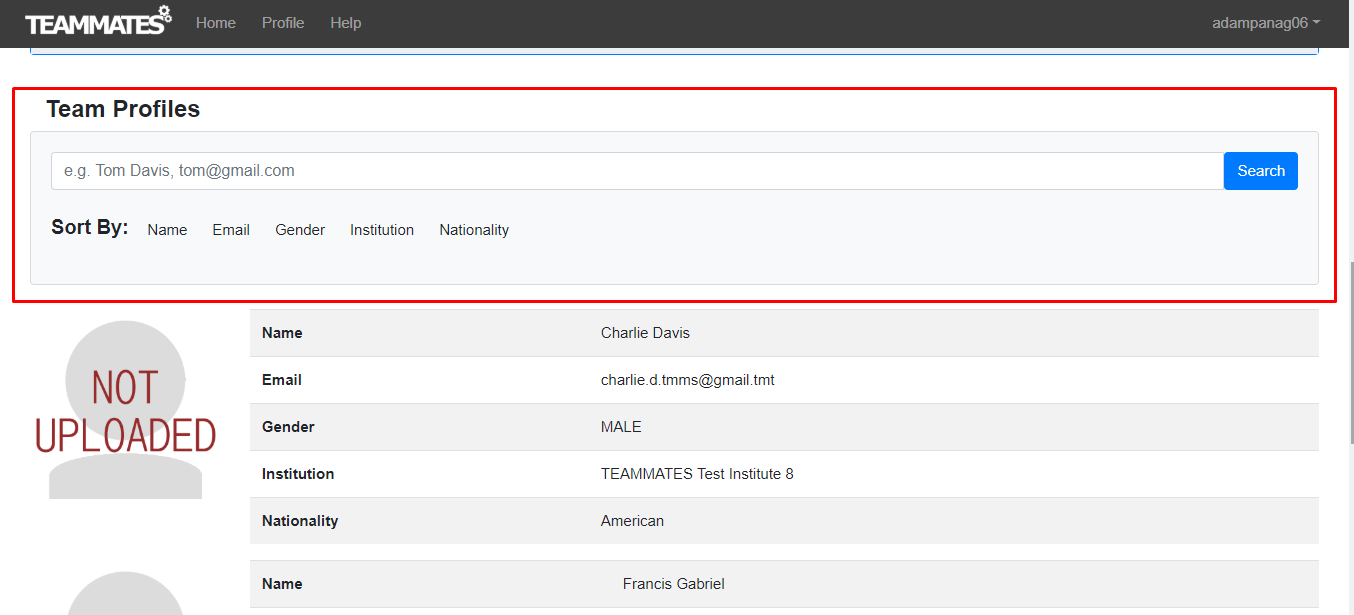This screenshot has width=1354, height=615.
Task: Click the Nationality row label for Charlie Davis
Action: point(300,521)
